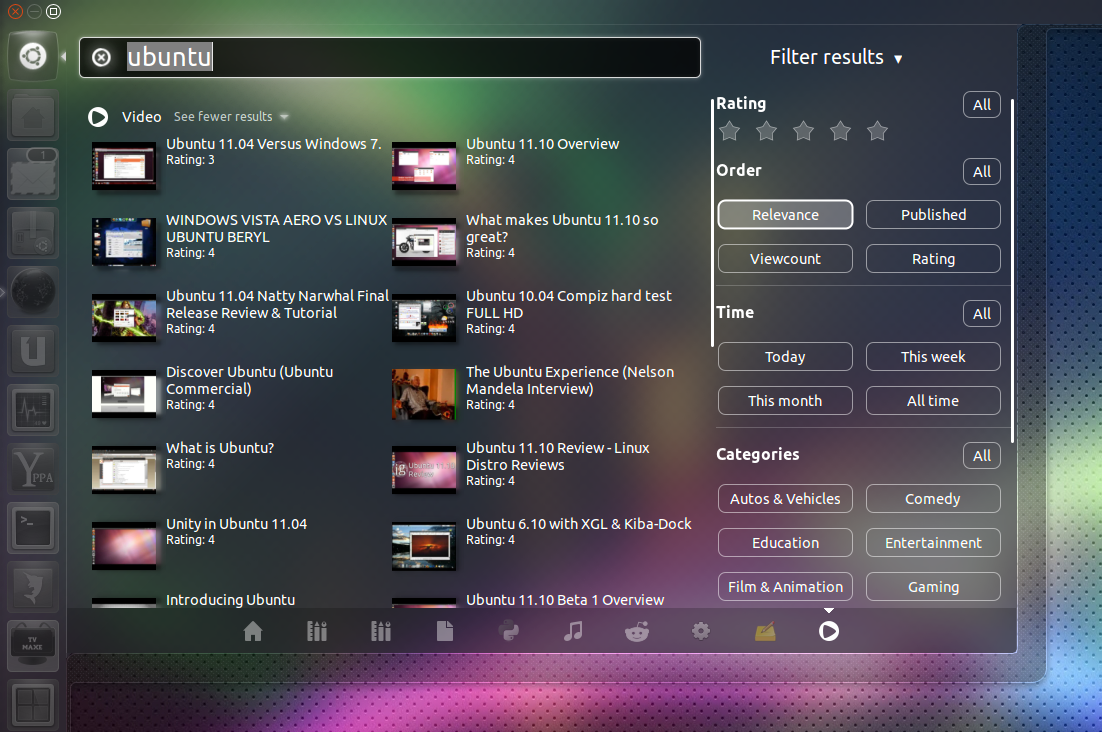Open "Ubuntu 11.04 Natty Narwhal Final Release Review"
The image size is (1102, 732).
tap(277, 304)
